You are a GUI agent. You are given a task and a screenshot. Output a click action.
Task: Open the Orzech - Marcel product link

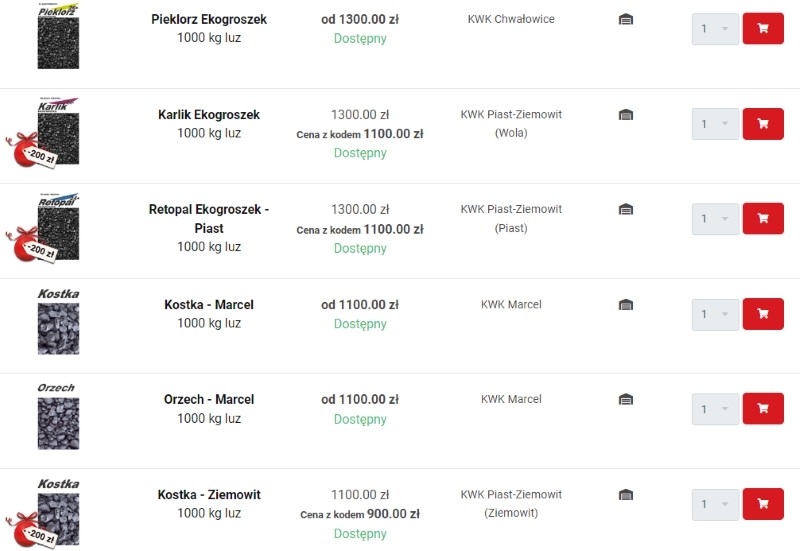pyautogui.click(x=209, y=399)
